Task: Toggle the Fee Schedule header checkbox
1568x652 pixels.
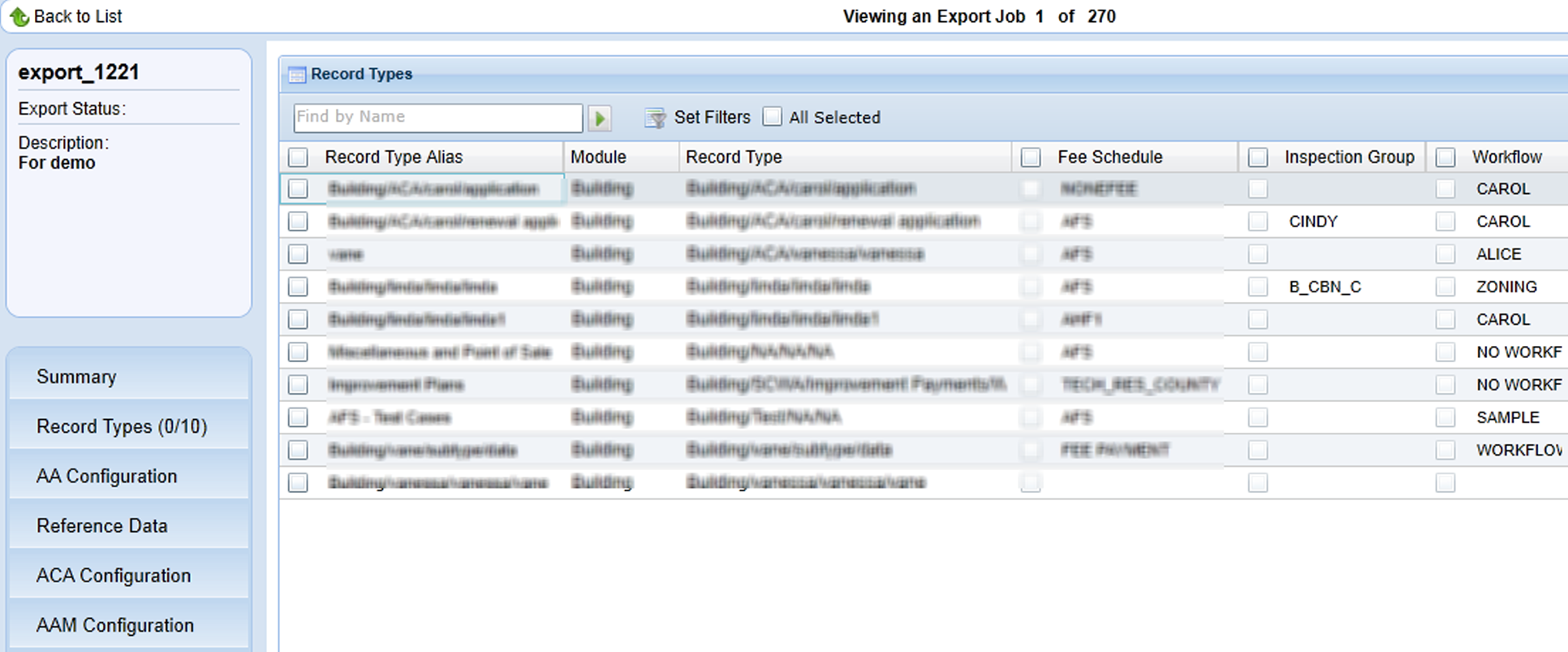Action: click(x=1031, y=158)
